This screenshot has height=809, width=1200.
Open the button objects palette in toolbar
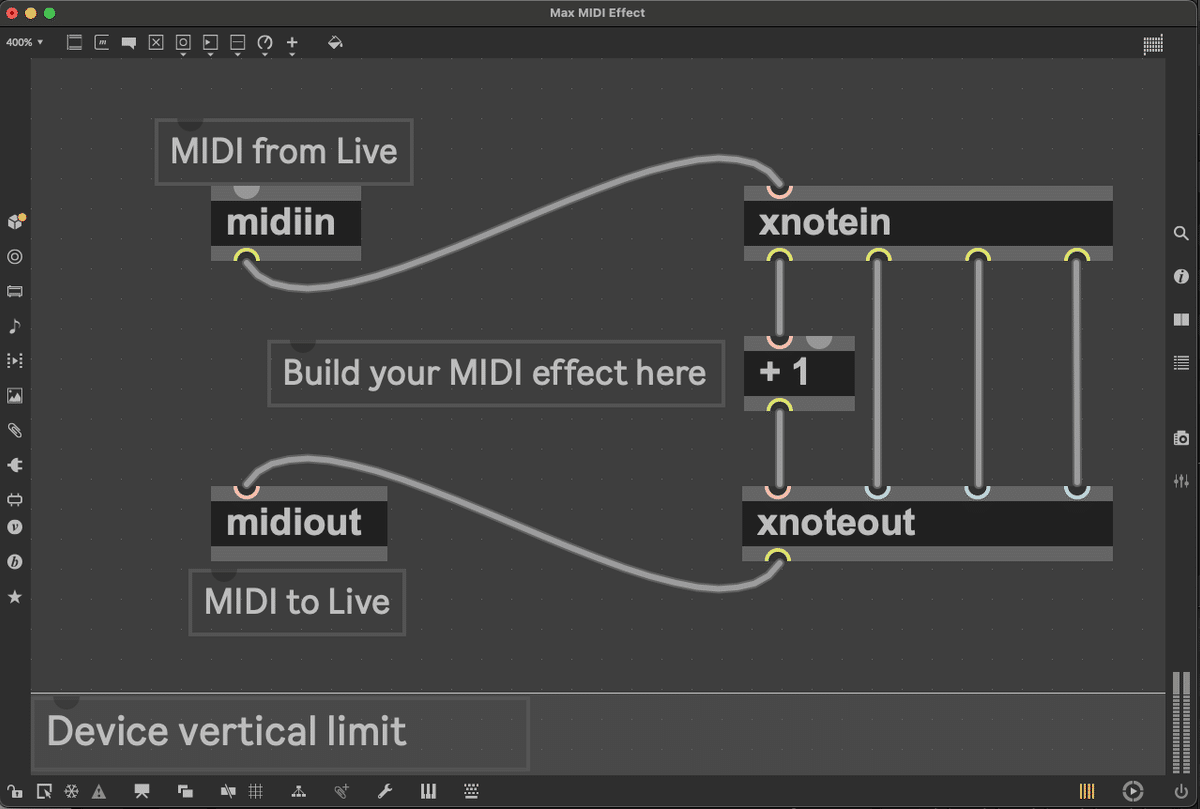(183, 44)
